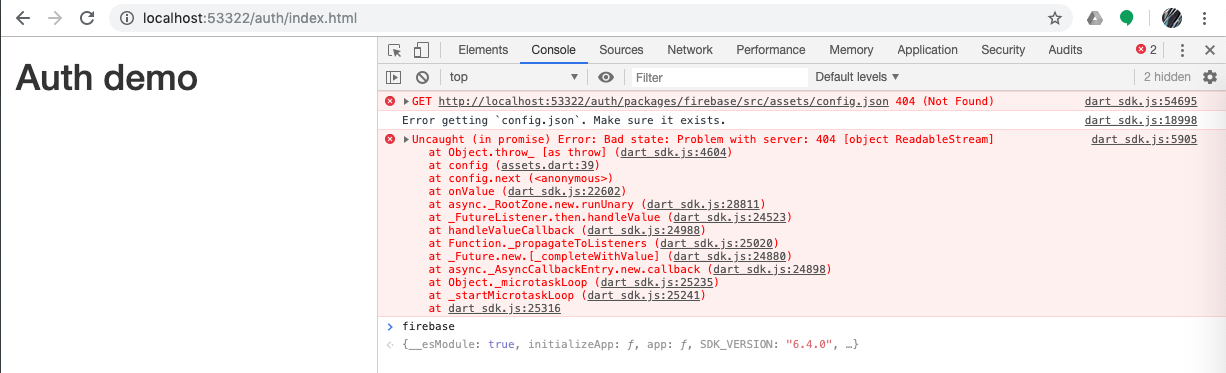Go back with the browser back arrow
Image resolution: width=1226 pixels, height=373 pixels.
pyautogui.click(x=22, y=18)
